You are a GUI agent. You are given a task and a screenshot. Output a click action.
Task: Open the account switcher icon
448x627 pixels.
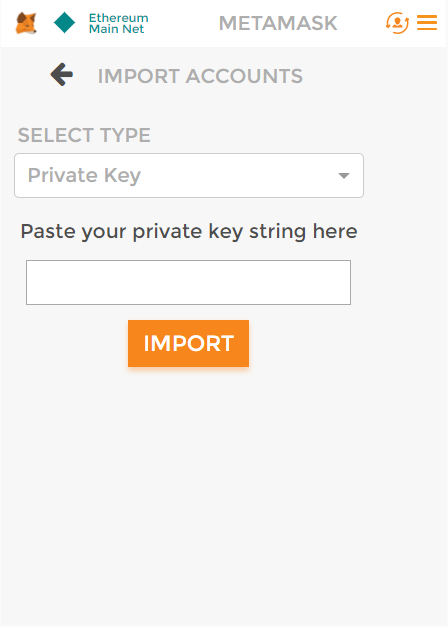(397, 22)
